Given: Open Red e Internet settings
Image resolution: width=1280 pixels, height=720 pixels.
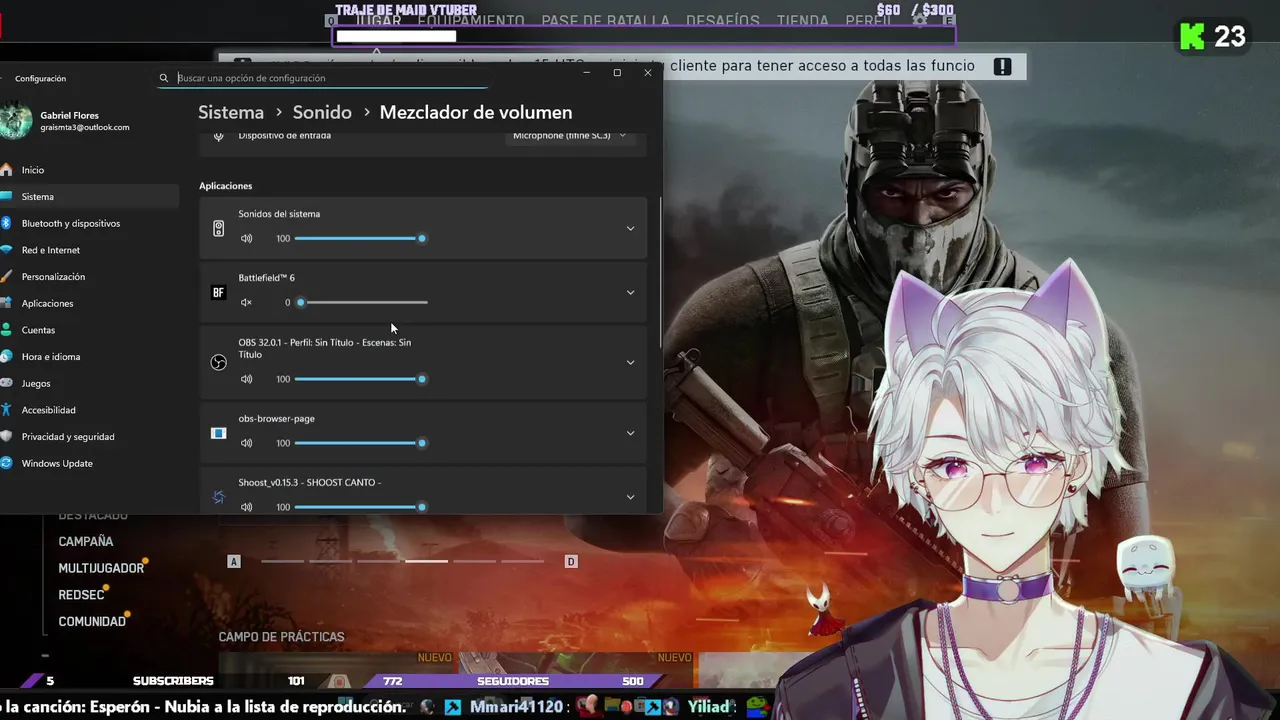Looking at the screenshot, I should tap(89, 250).
